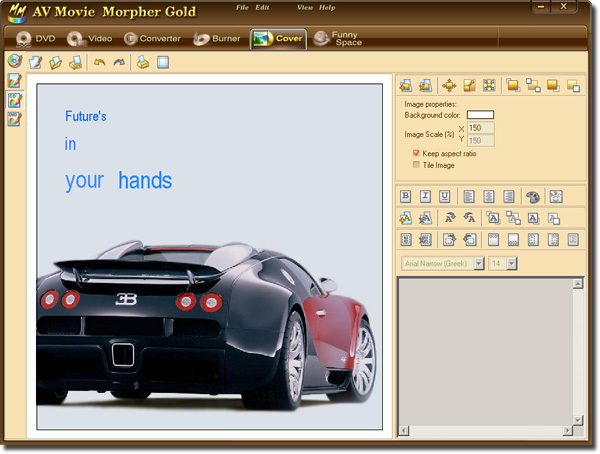Switch to the Video tab
The width and height of the screenshot is (600, 454).
(x=89, y=39)
